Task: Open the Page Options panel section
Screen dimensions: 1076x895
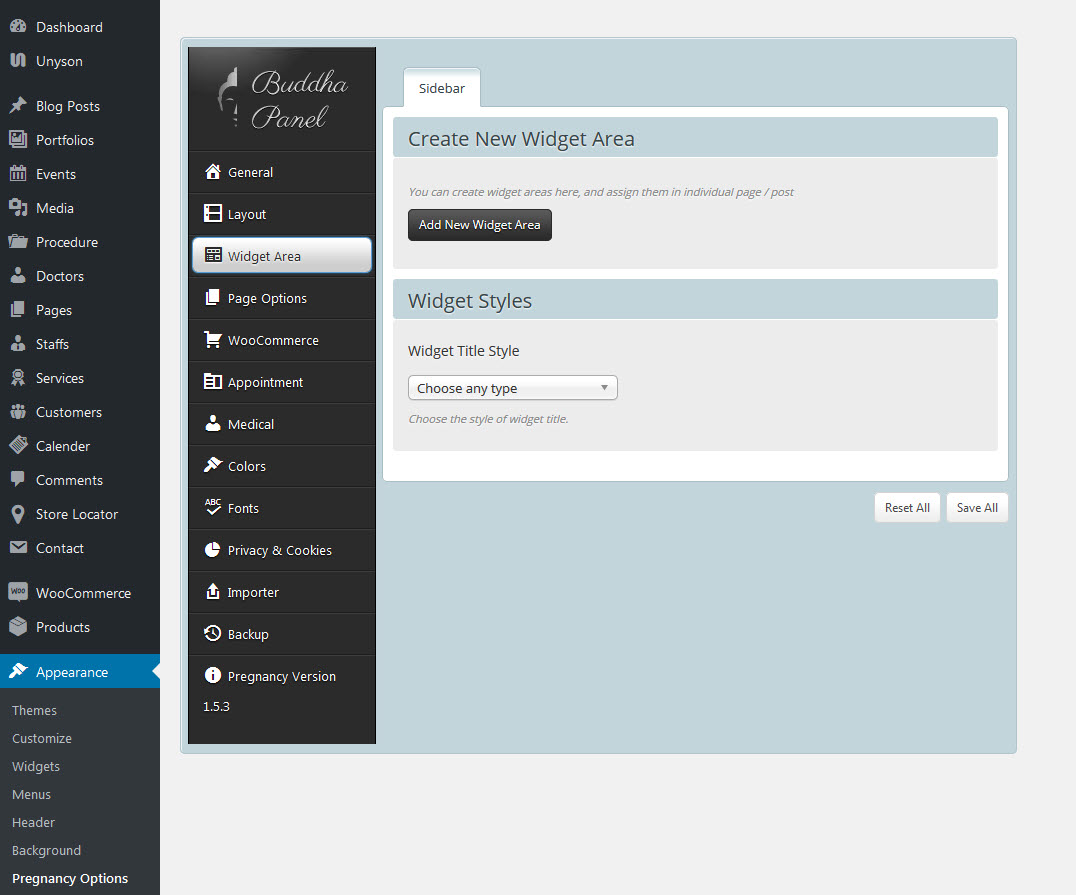Action: [267, 298]
